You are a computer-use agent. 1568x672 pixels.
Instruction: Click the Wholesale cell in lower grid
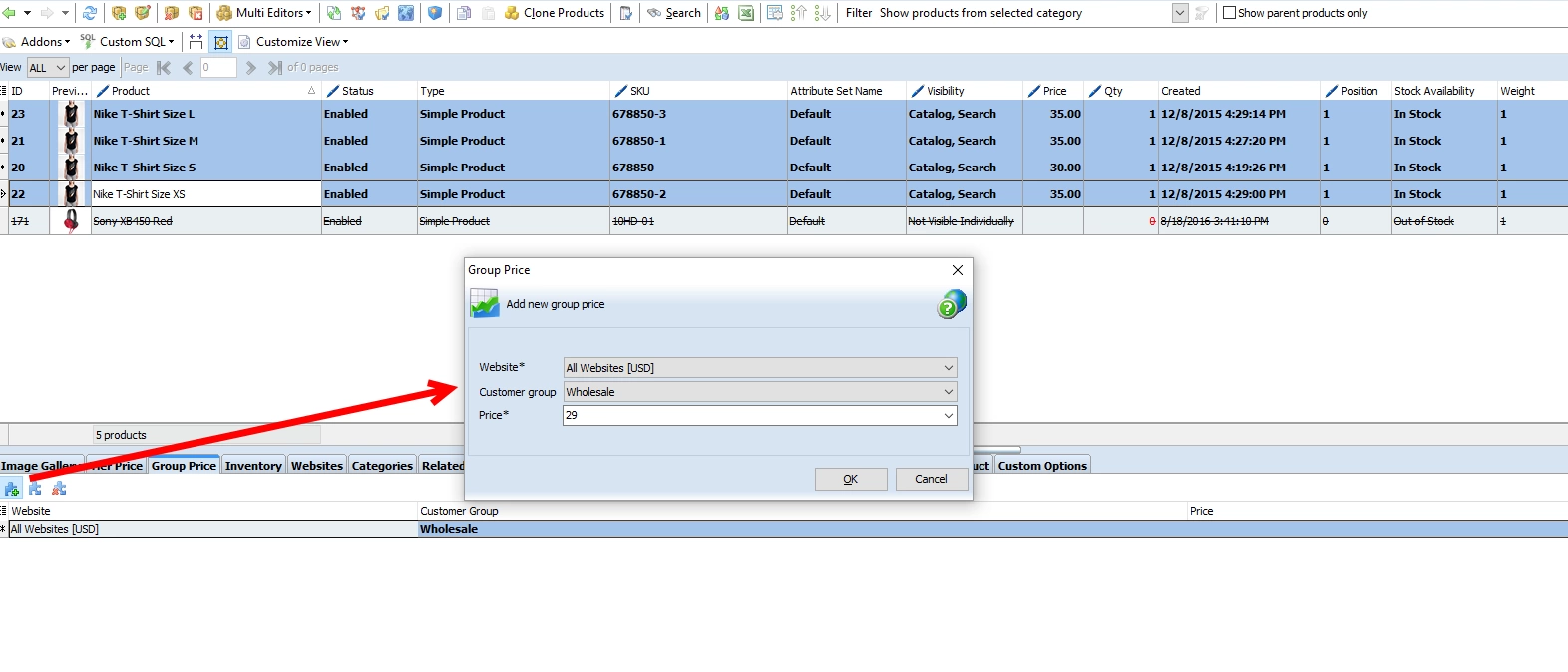pyautogui.click(x=802, y=529)
